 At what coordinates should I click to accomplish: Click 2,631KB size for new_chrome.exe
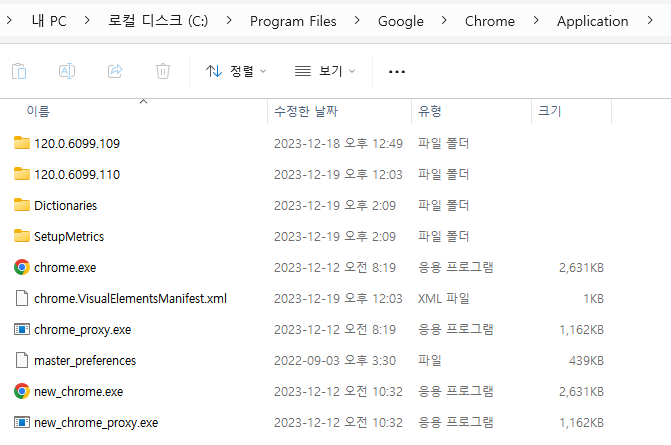point(582,392)
